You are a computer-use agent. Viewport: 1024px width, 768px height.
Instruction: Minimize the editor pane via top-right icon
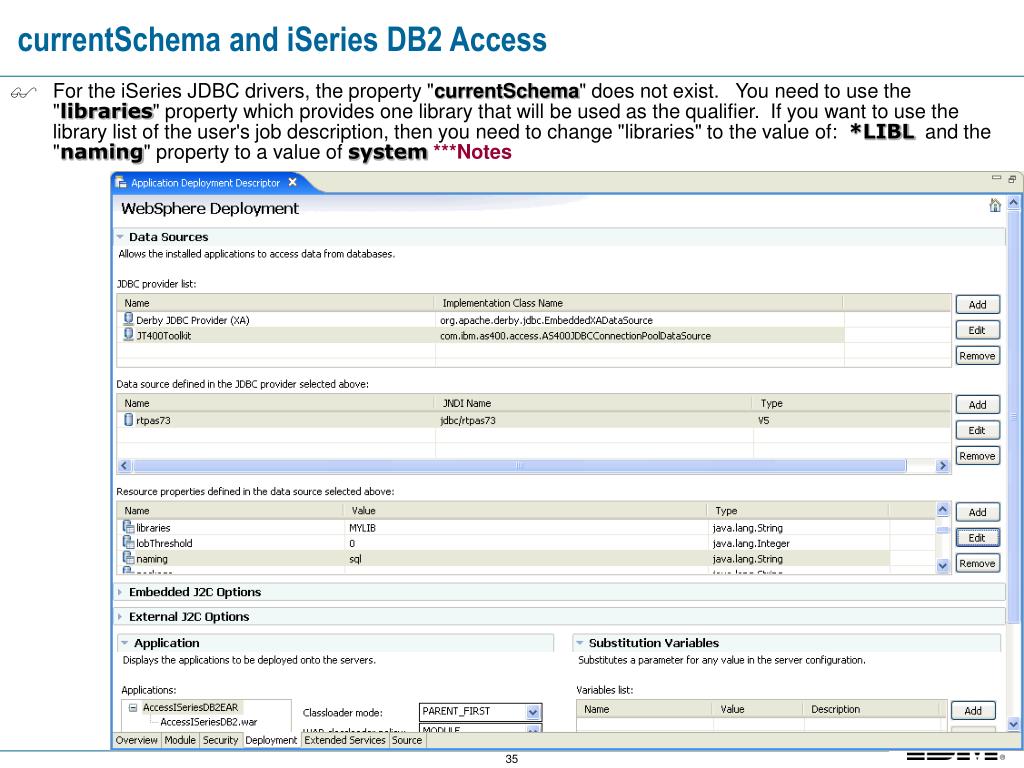996,178
